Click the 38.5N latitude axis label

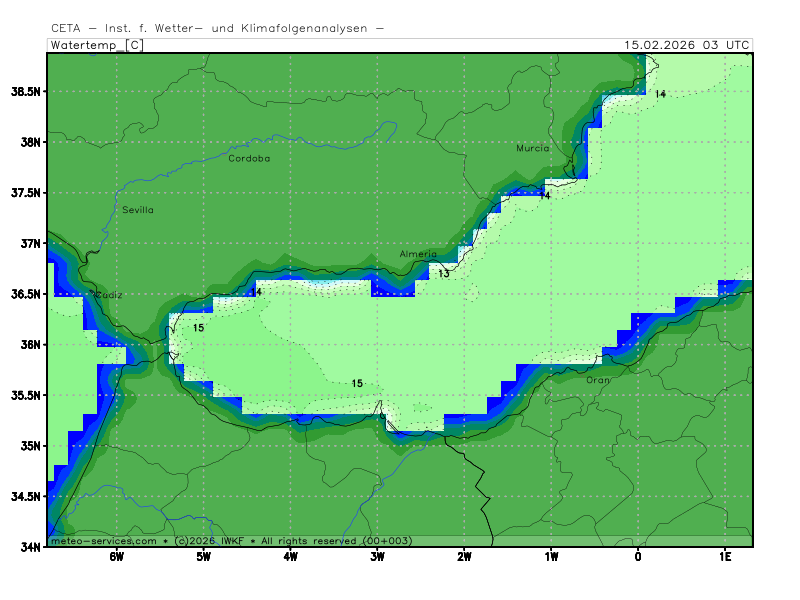(x=26, y=91)
